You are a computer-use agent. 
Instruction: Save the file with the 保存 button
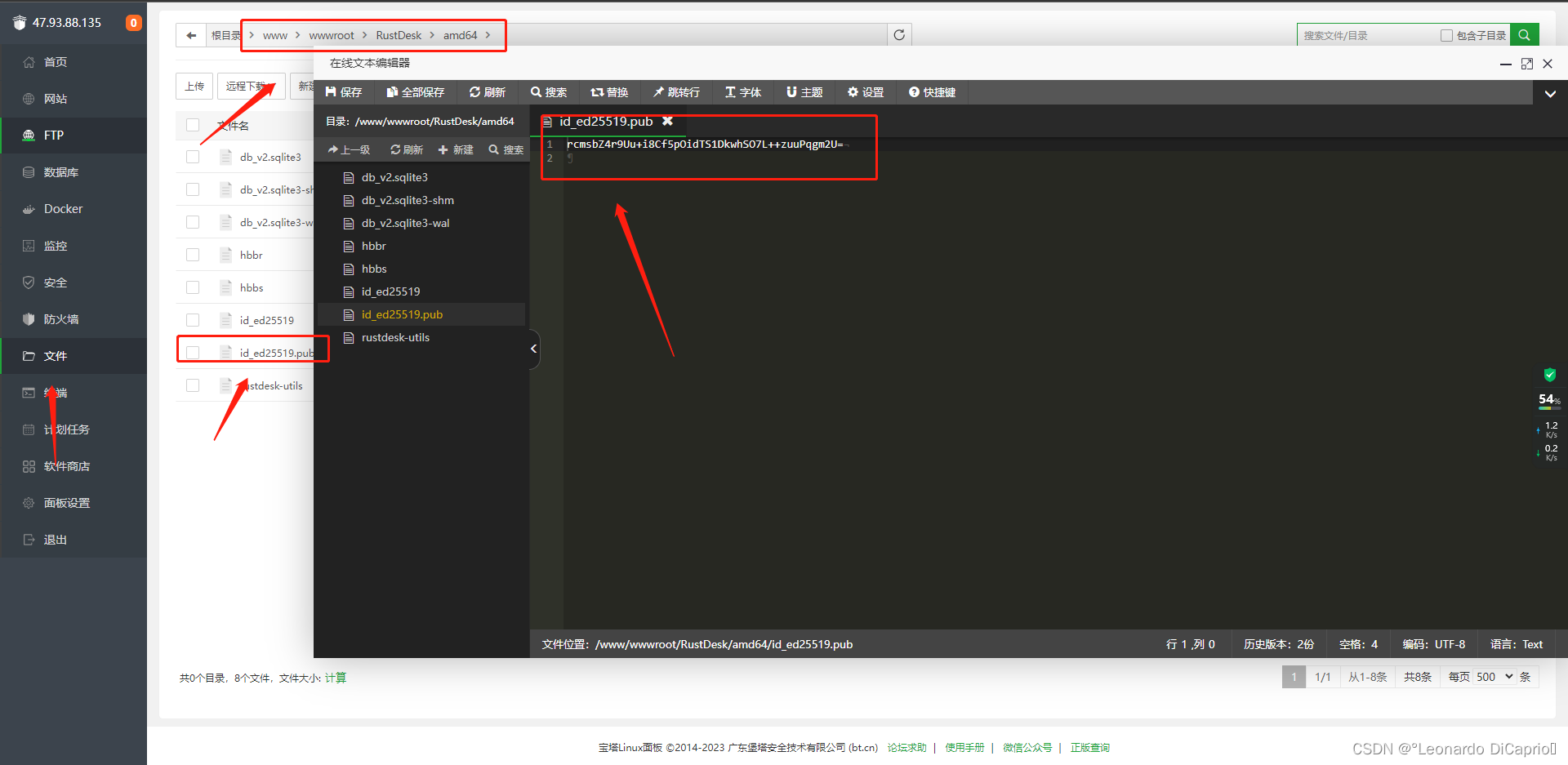[x=343, y=91]
